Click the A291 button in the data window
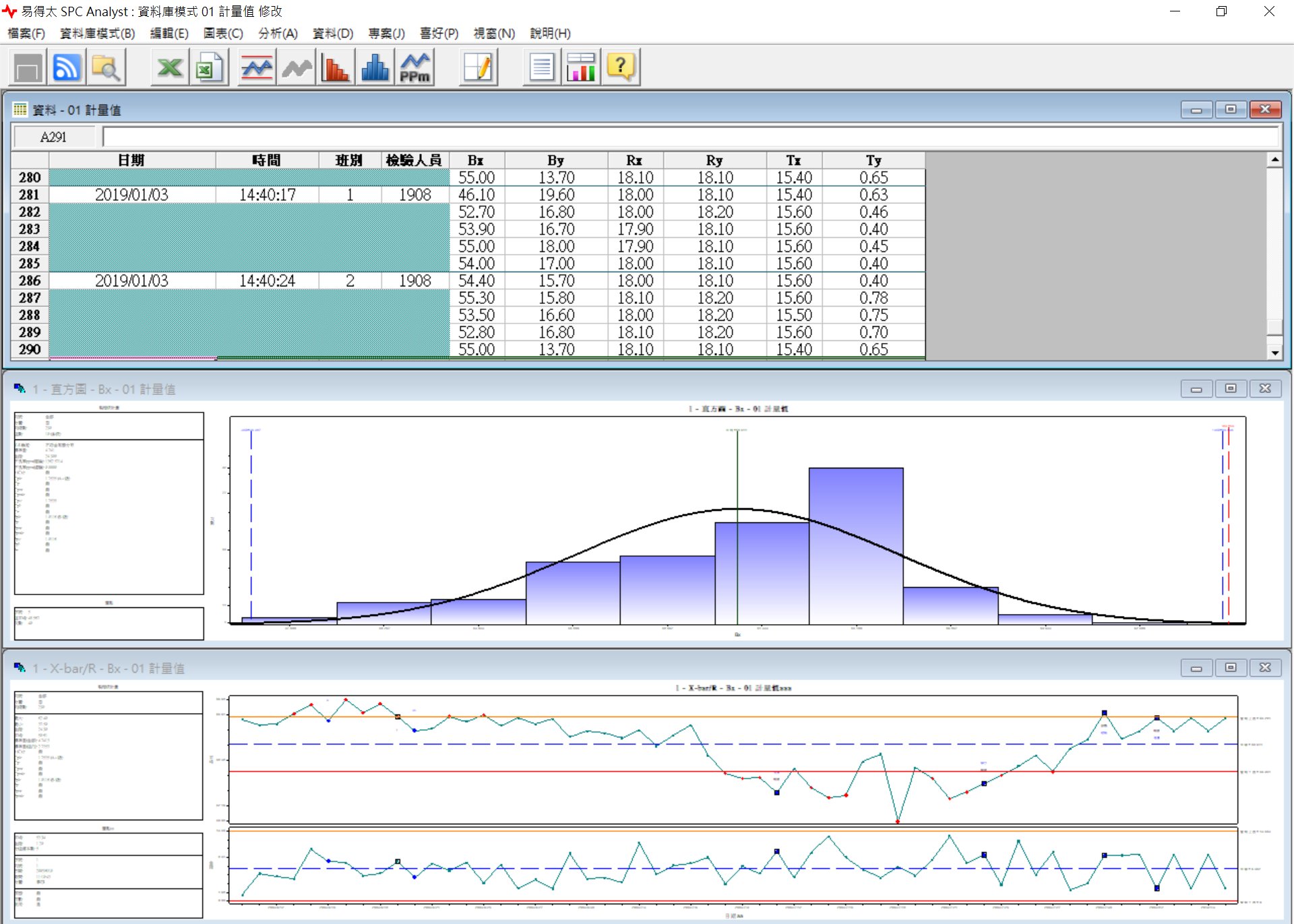 54,136
